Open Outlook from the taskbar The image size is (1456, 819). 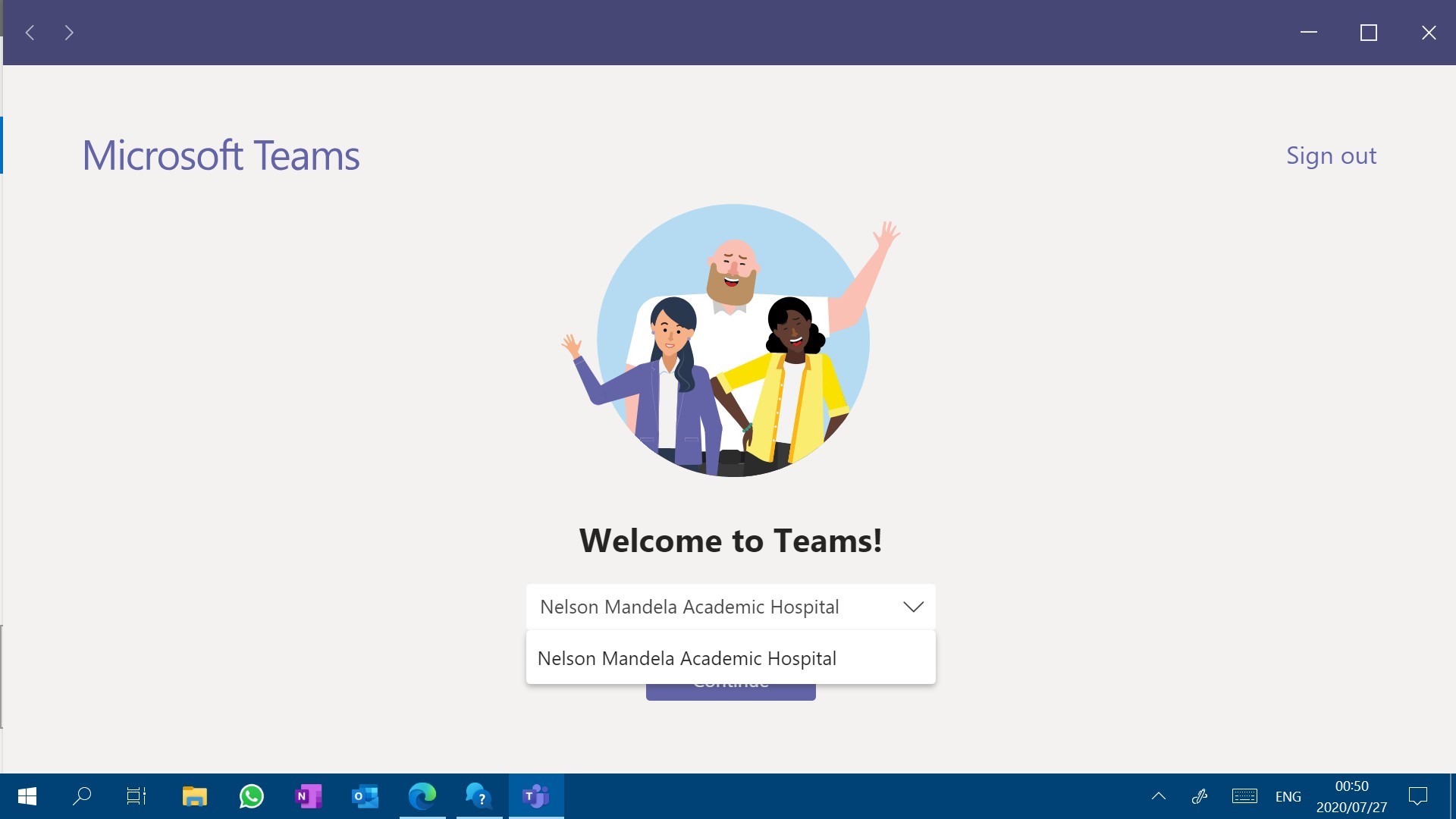click(x=365, y=795)
